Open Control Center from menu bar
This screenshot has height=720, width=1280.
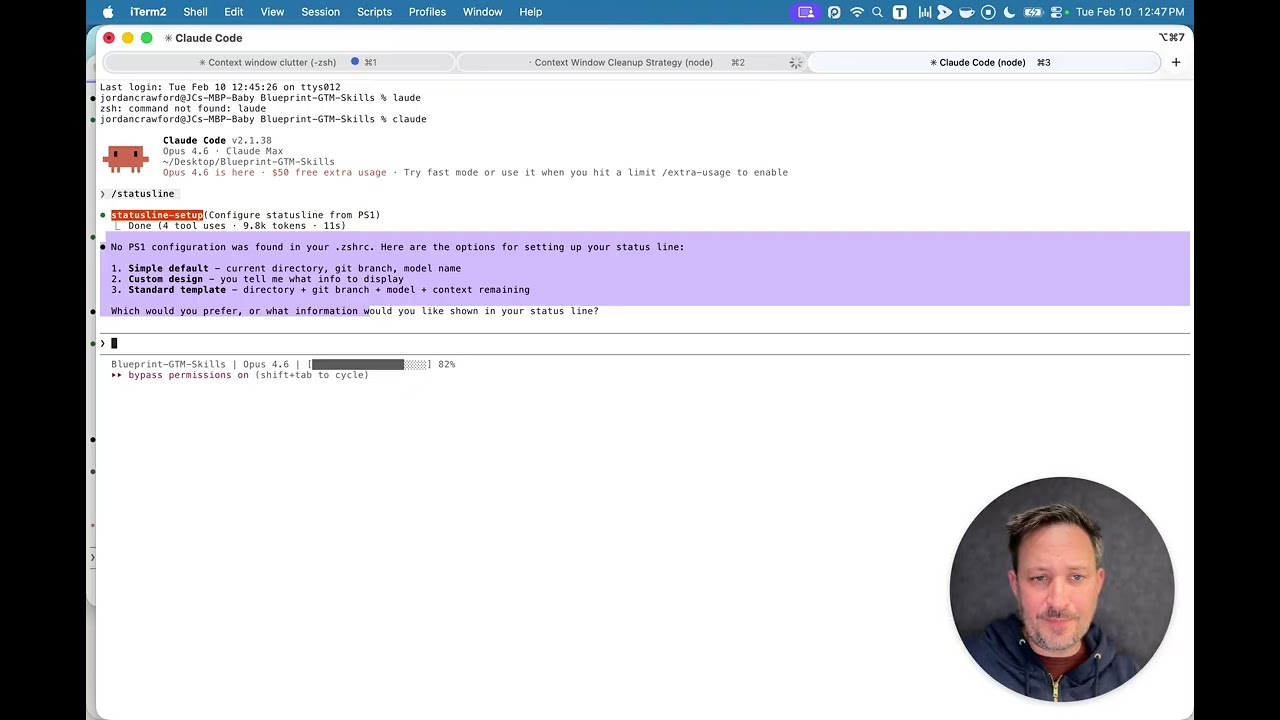click(x=1057, y=12)
